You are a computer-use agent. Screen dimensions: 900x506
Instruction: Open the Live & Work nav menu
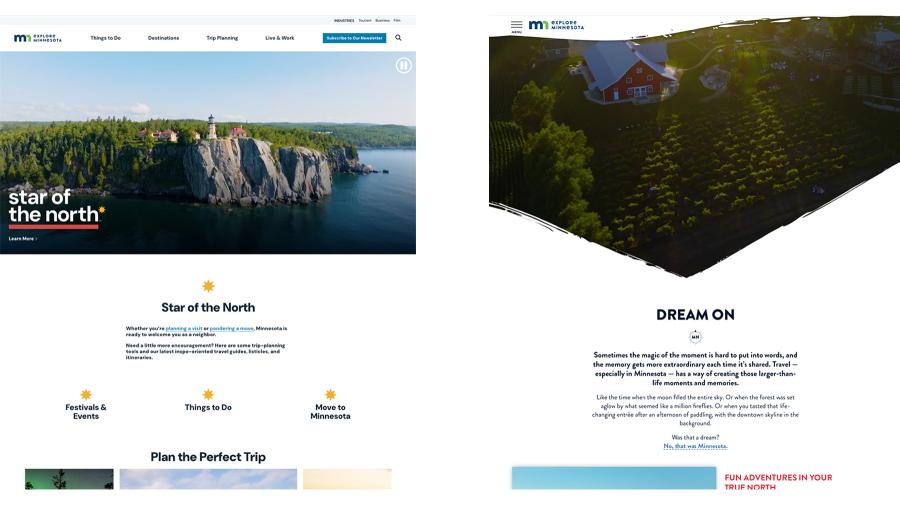pyautogui.click(x=280, y=38)
